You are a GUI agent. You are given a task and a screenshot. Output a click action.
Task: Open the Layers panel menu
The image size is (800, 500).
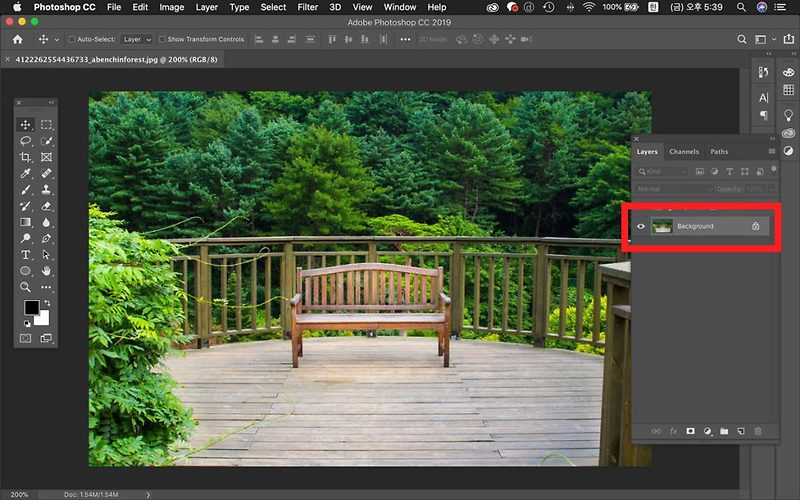tap(771, 152)
